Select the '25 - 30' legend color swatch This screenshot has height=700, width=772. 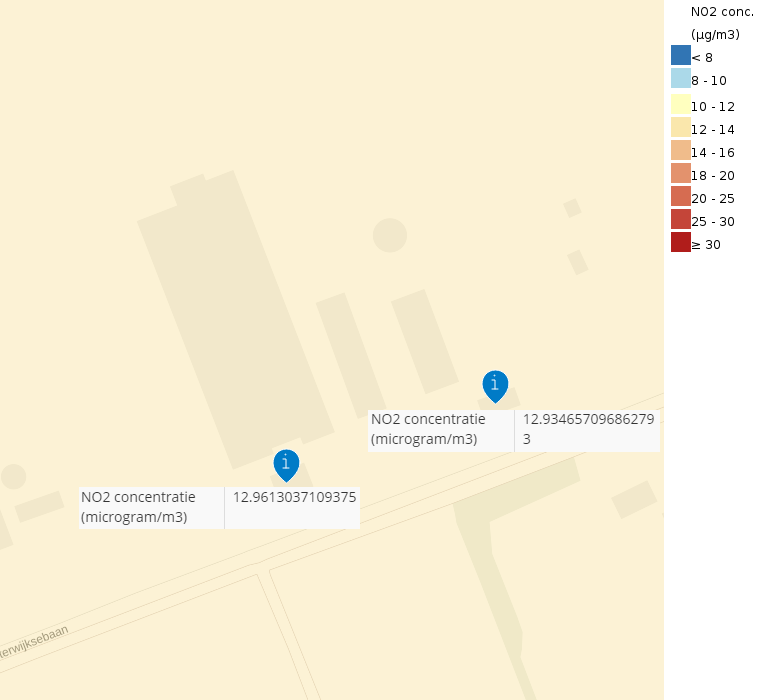680,219
